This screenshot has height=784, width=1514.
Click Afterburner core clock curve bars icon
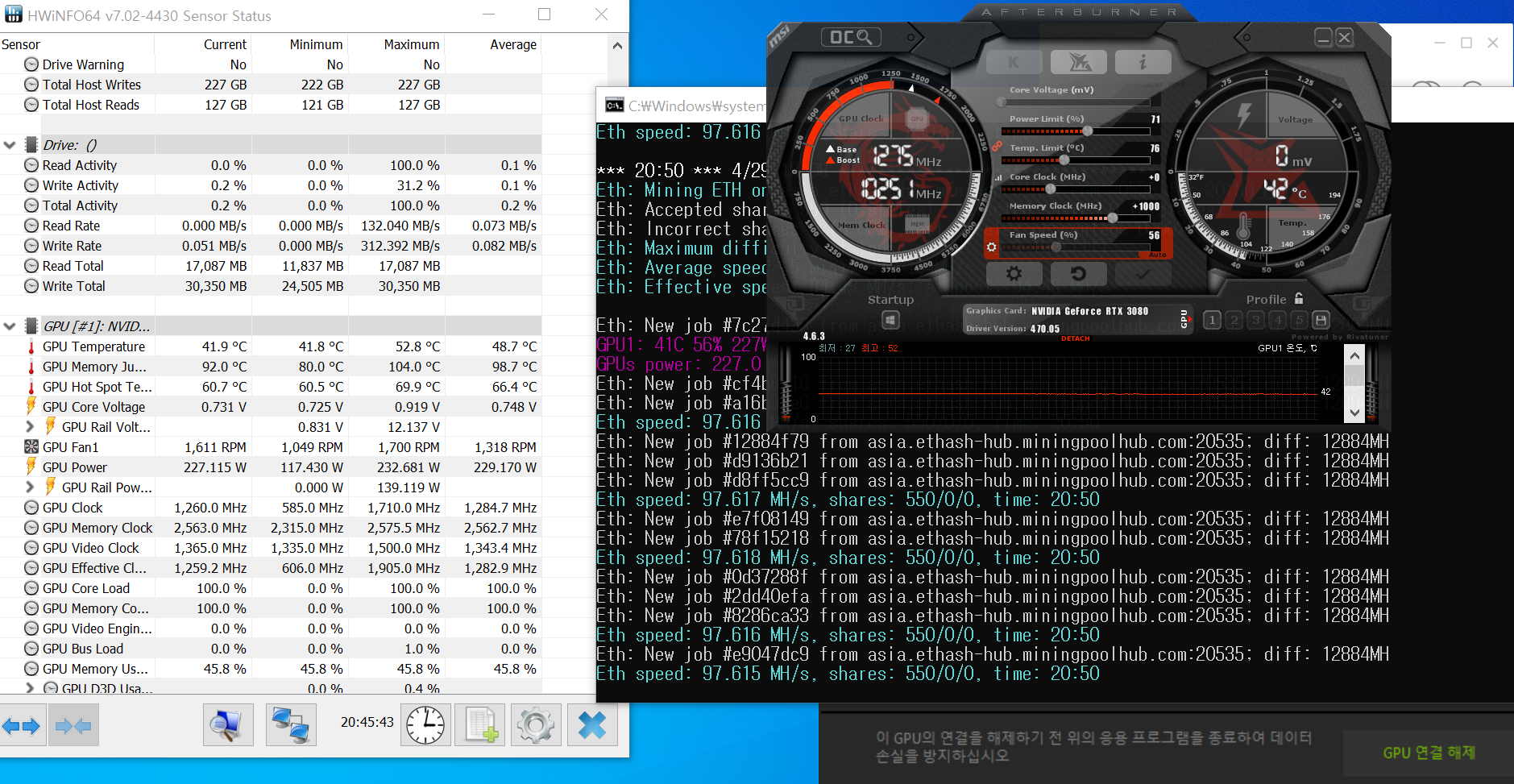coord(999,177)
